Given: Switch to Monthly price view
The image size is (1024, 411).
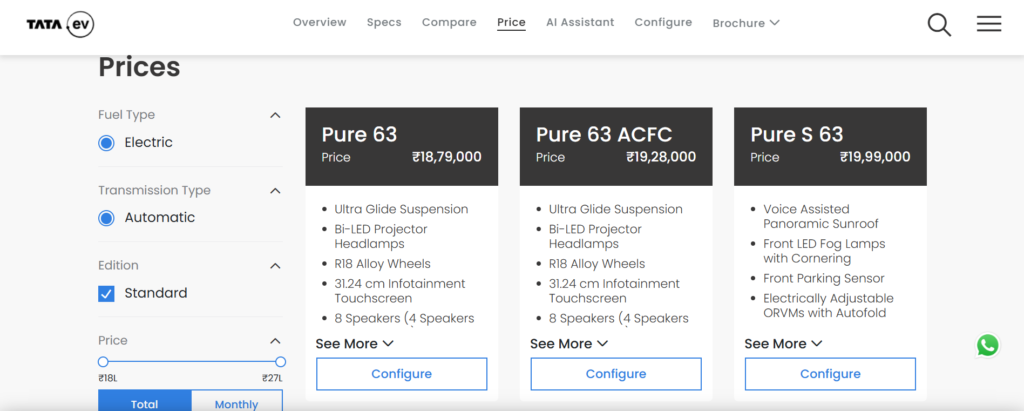Looking at the screenshot, I should tap(236, 404).
